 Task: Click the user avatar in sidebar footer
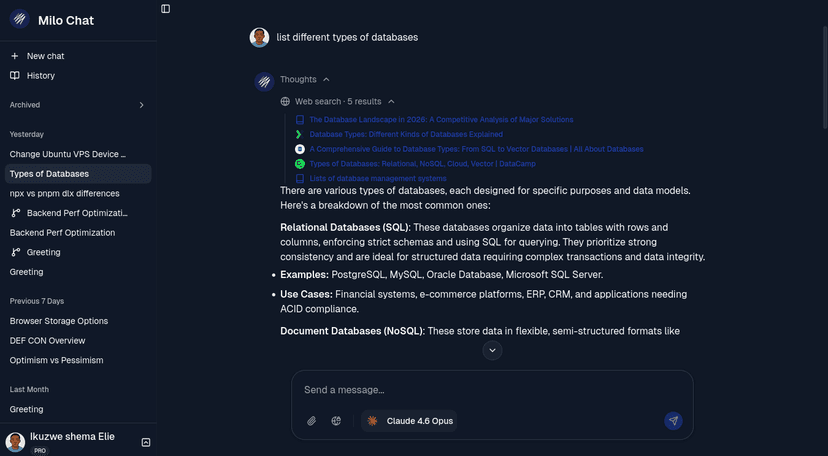click(x=16, y=441)
